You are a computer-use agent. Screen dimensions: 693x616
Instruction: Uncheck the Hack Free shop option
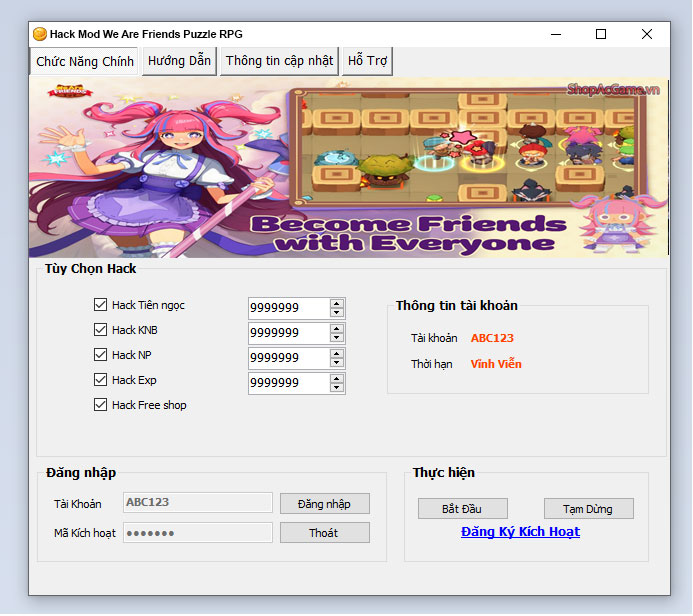tap(100, 405)
